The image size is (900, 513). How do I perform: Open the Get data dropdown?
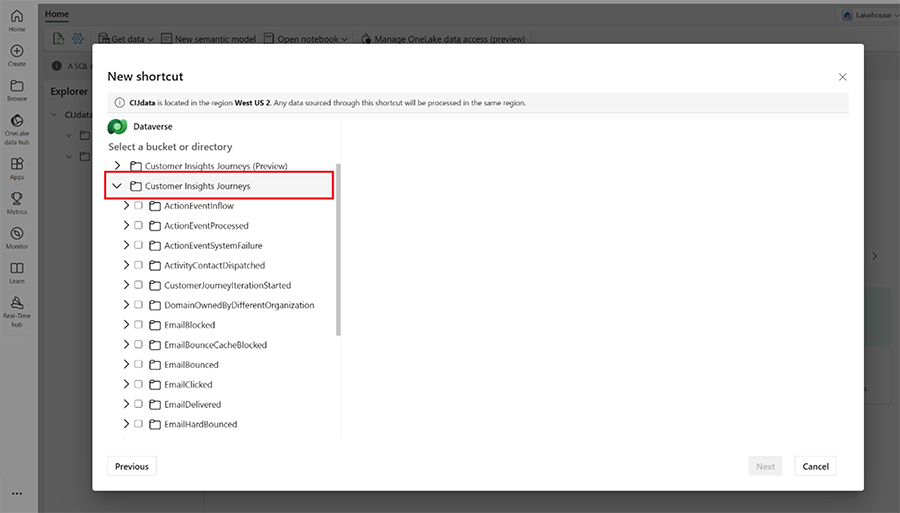126,38
